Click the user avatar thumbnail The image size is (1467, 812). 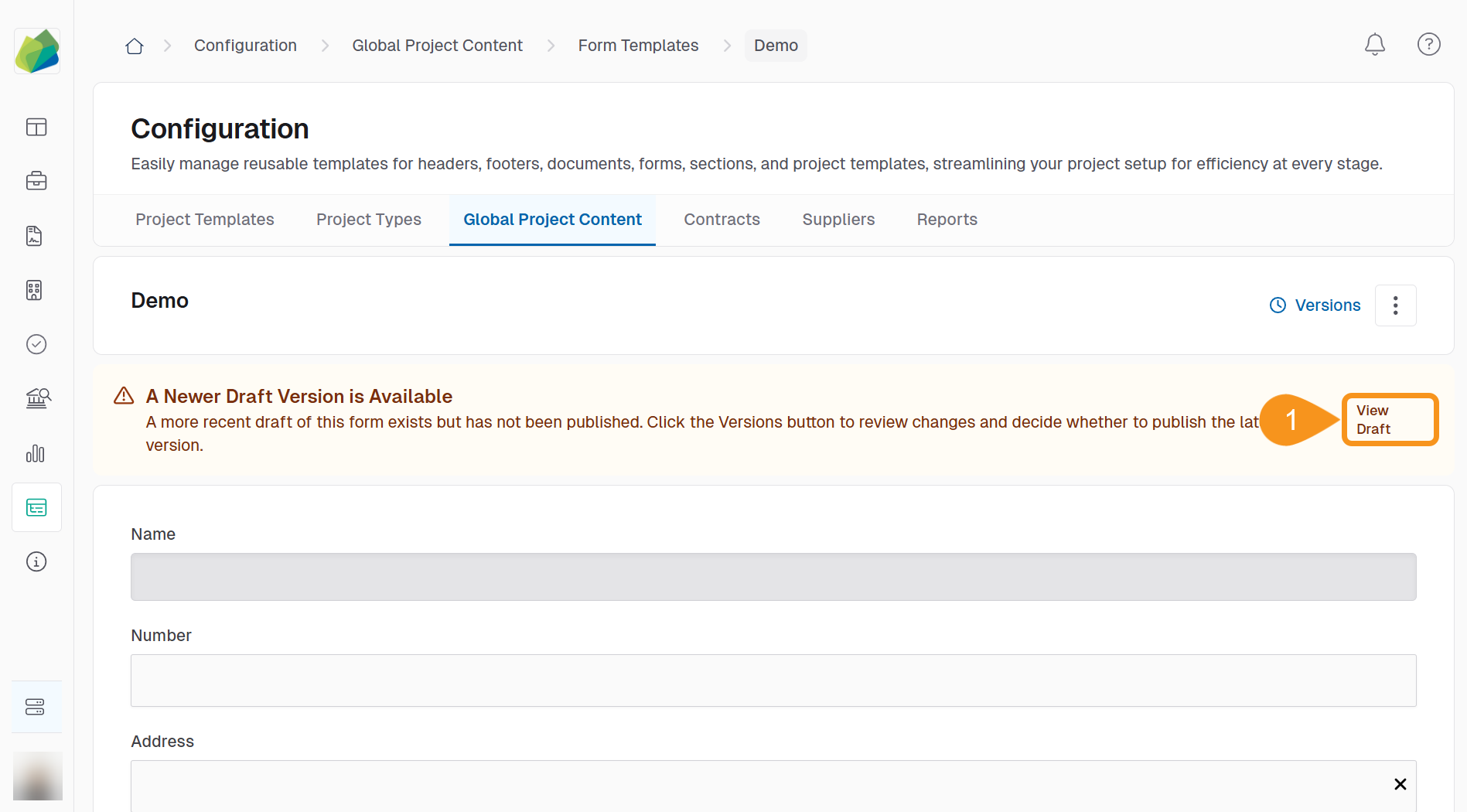coord(37,776)
